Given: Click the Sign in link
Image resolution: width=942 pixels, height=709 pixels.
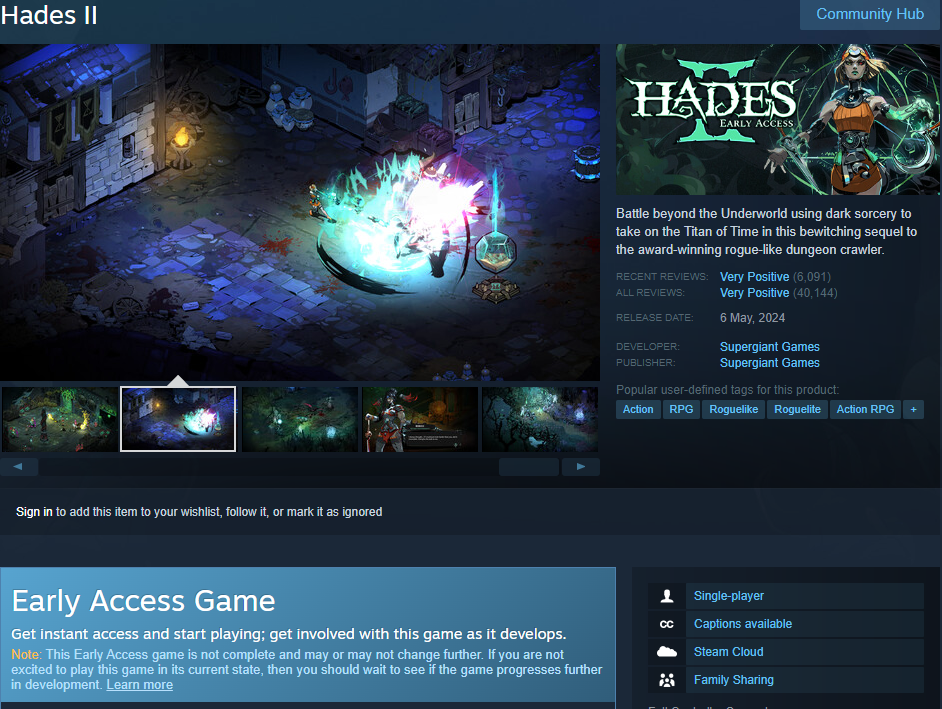Looking at the screenshot, I should [34, 512].
